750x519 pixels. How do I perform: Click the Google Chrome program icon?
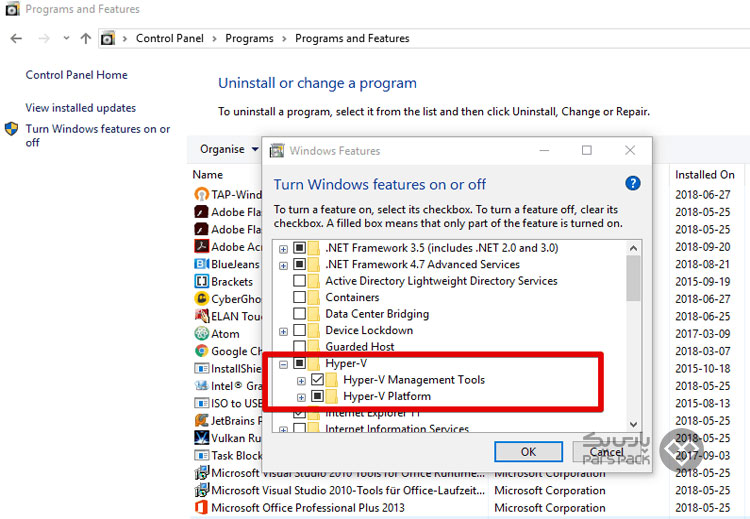click(201, 351)
